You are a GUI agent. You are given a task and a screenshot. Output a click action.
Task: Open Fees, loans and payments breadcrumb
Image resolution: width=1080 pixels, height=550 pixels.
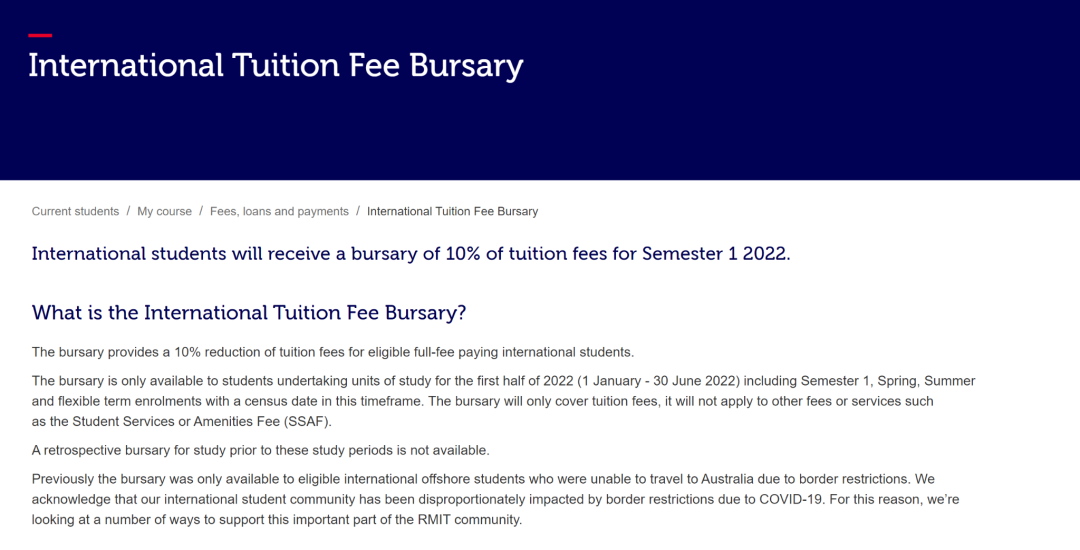point(279,211)
